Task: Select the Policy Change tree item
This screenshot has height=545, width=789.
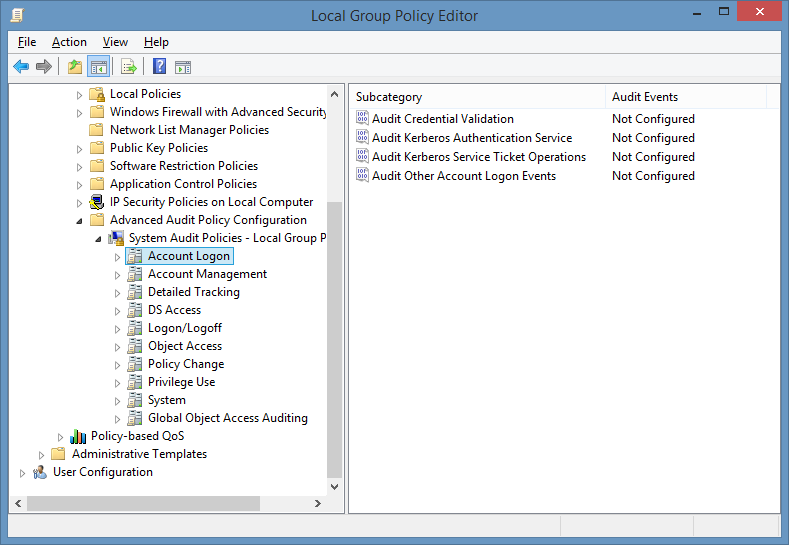Action: (186, 364)
